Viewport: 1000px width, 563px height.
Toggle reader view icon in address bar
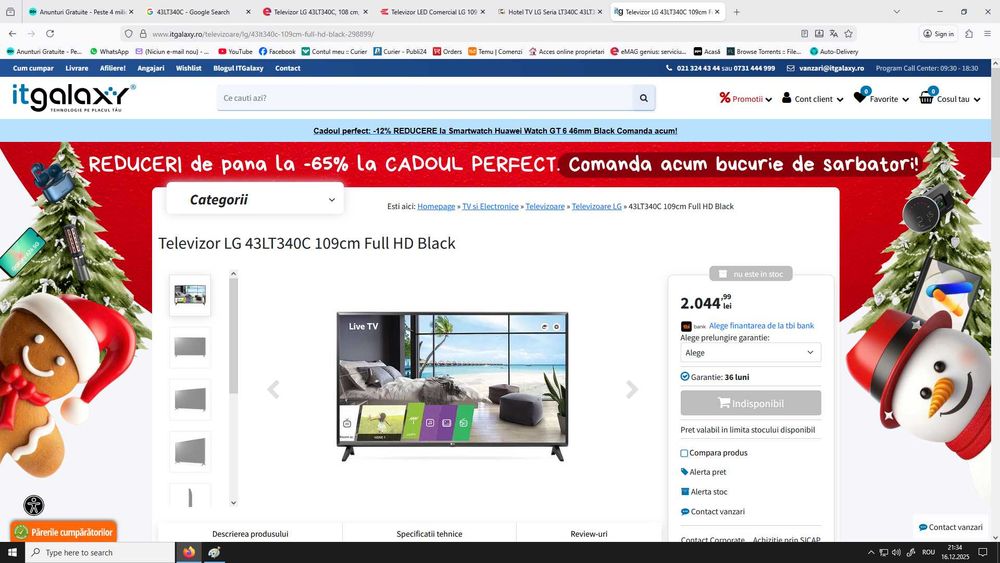coord(804,34)
